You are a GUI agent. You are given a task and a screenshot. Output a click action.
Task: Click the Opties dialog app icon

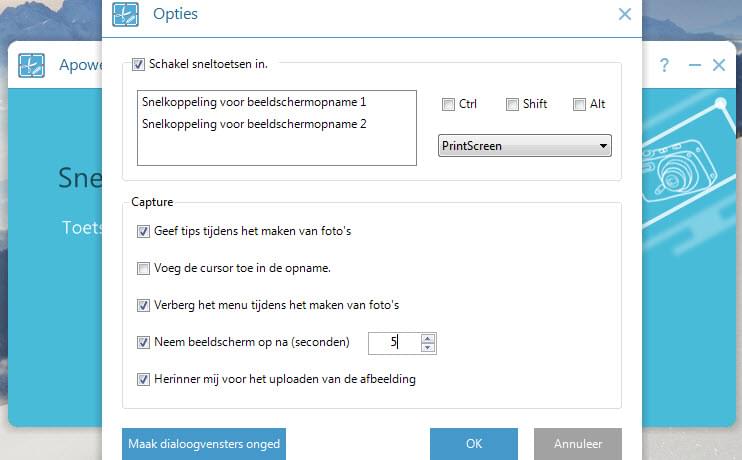pos(125,14)
